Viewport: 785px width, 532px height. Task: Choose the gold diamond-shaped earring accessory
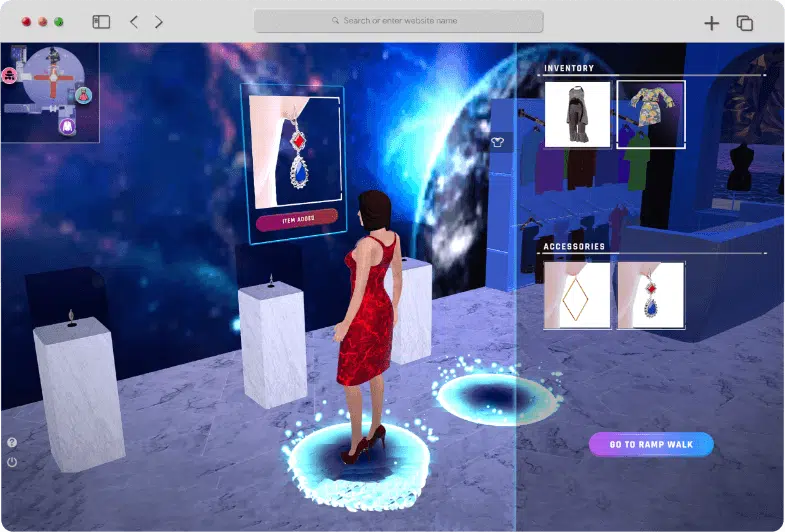coord(577,296)
